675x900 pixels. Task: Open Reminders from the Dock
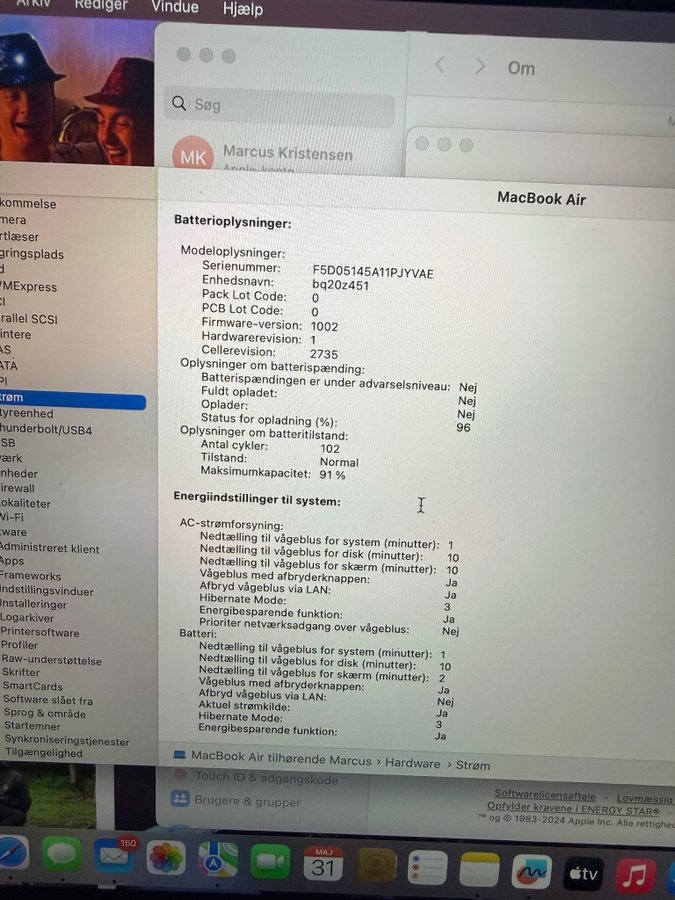click(428, 867)
